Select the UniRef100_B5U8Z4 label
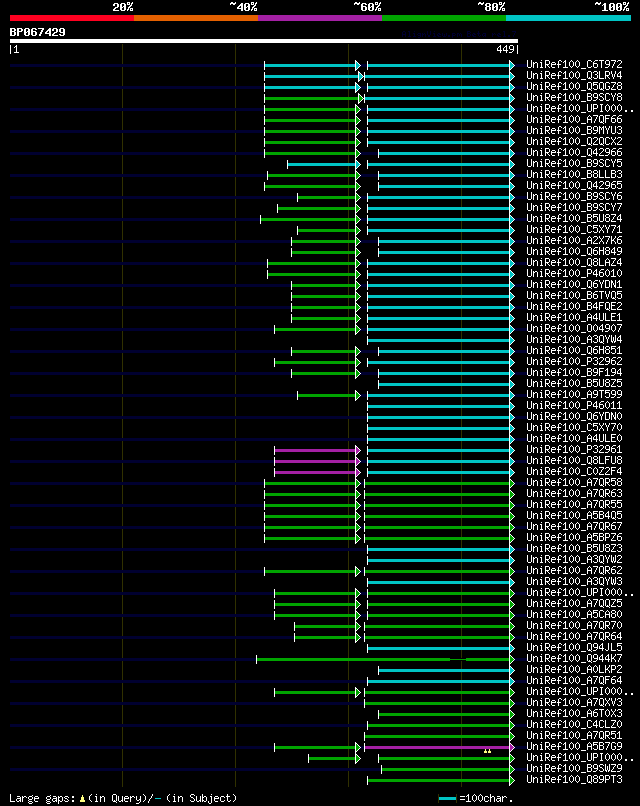 pyautogui.click(x=574, y=218)
